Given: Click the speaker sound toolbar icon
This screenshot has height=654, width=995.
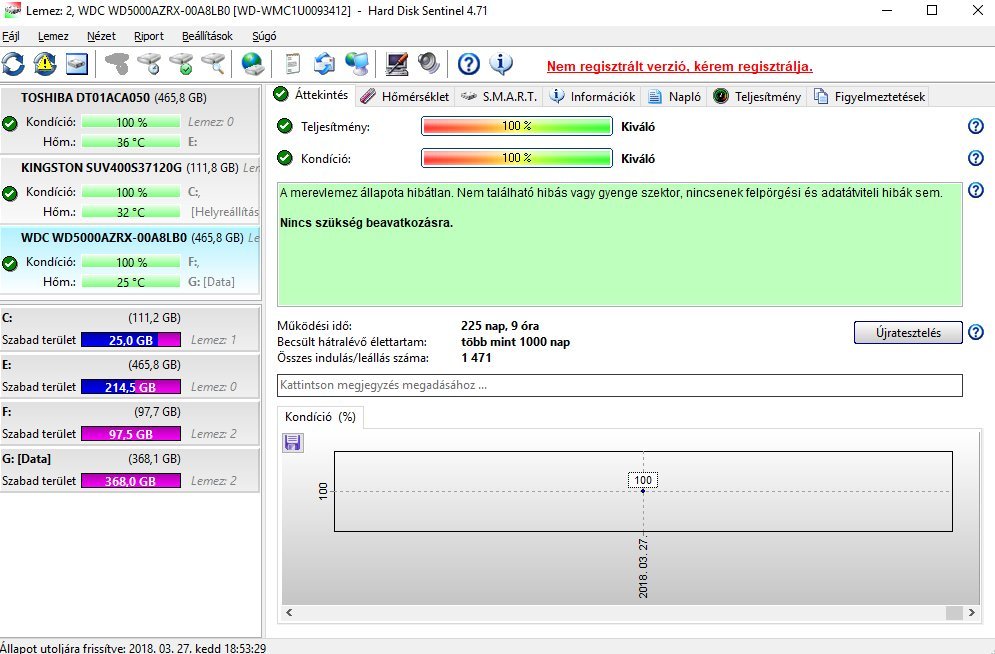Looking at the screenshot, I should tap(429, 63).
